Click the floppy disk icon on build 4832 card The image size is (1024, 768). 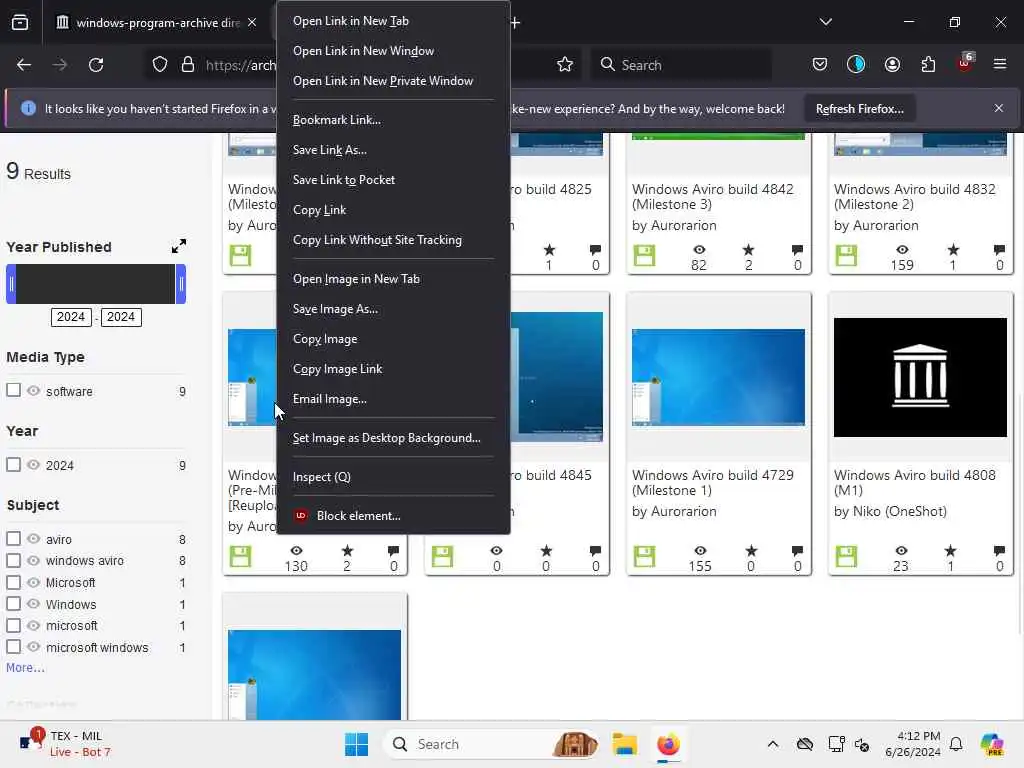[846, 255]
